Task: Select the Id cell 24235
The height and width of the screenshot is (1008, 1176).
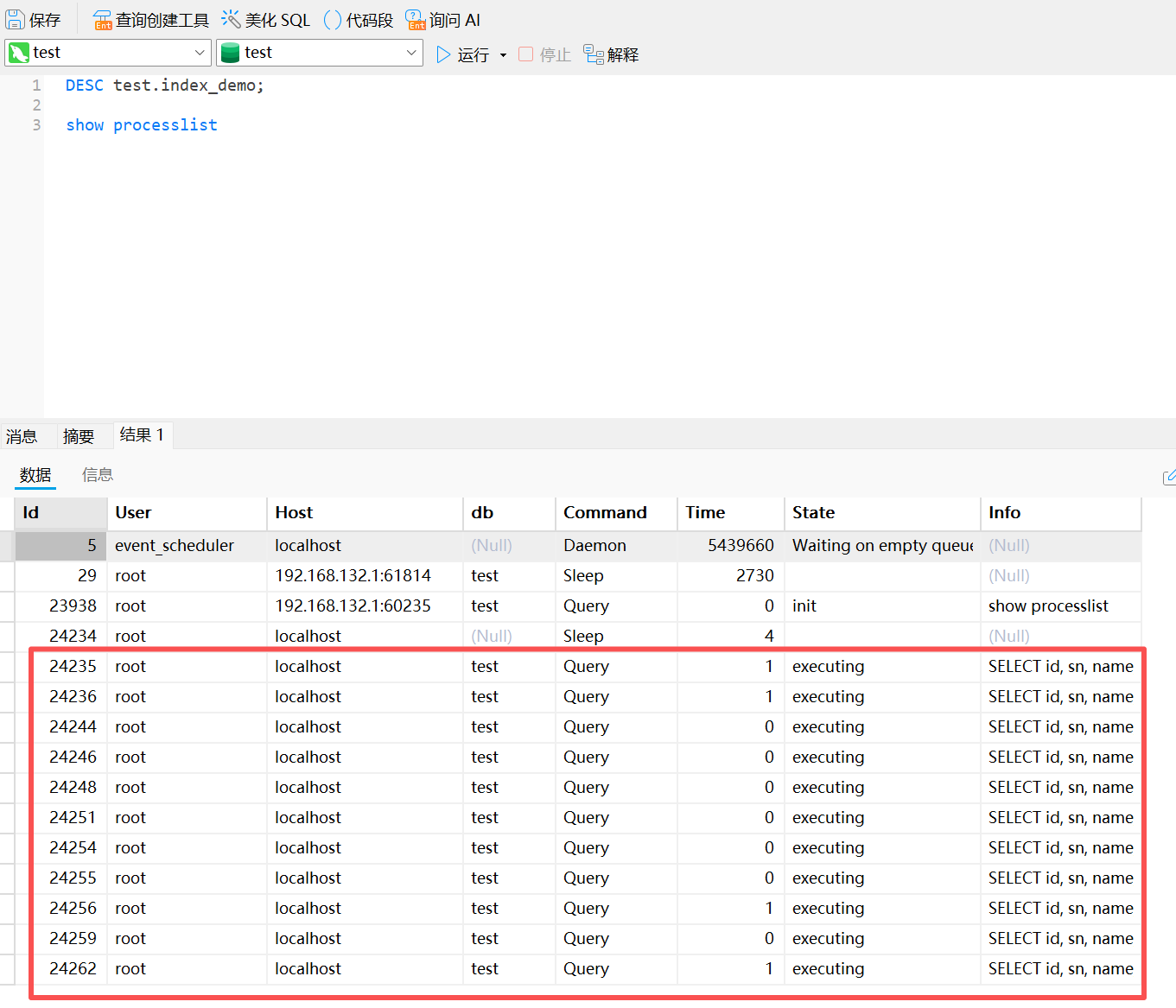Action: pyautogui.click(x=60, y=667)
